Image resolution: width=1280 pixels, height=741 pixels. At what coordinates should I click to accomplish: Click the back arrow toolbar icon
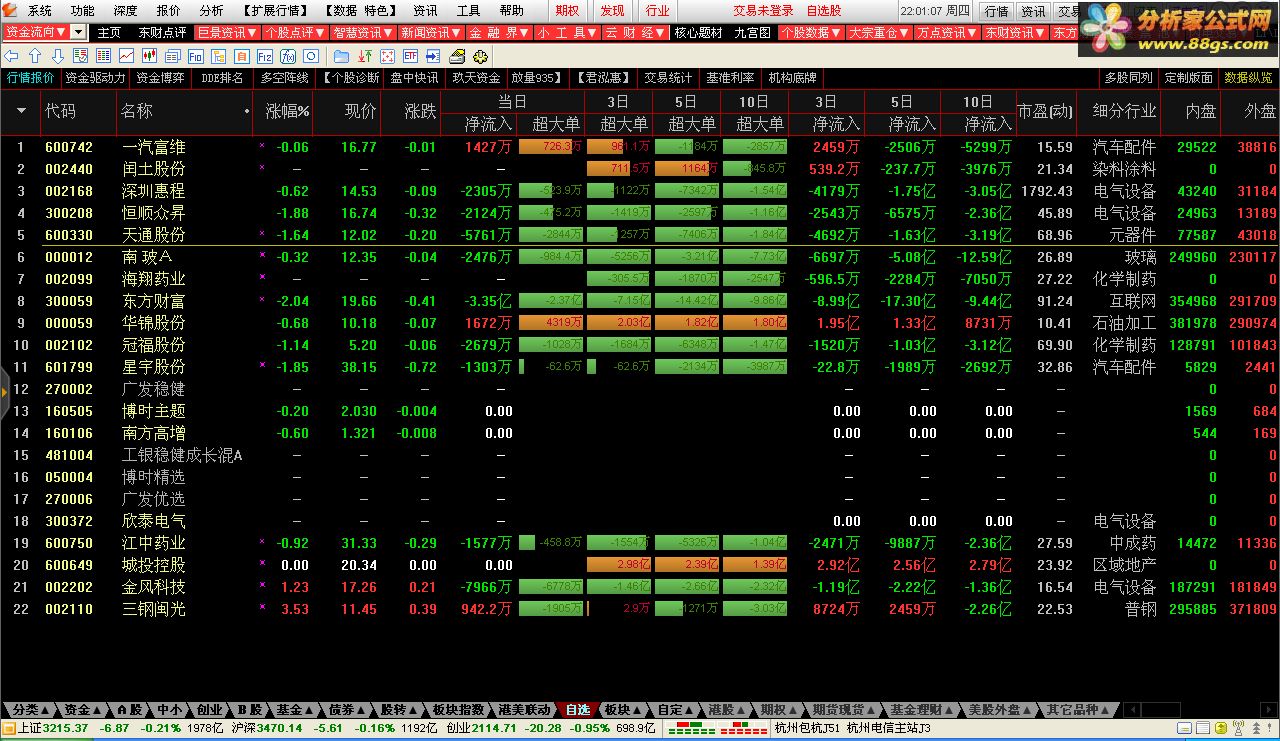(11, 56)
